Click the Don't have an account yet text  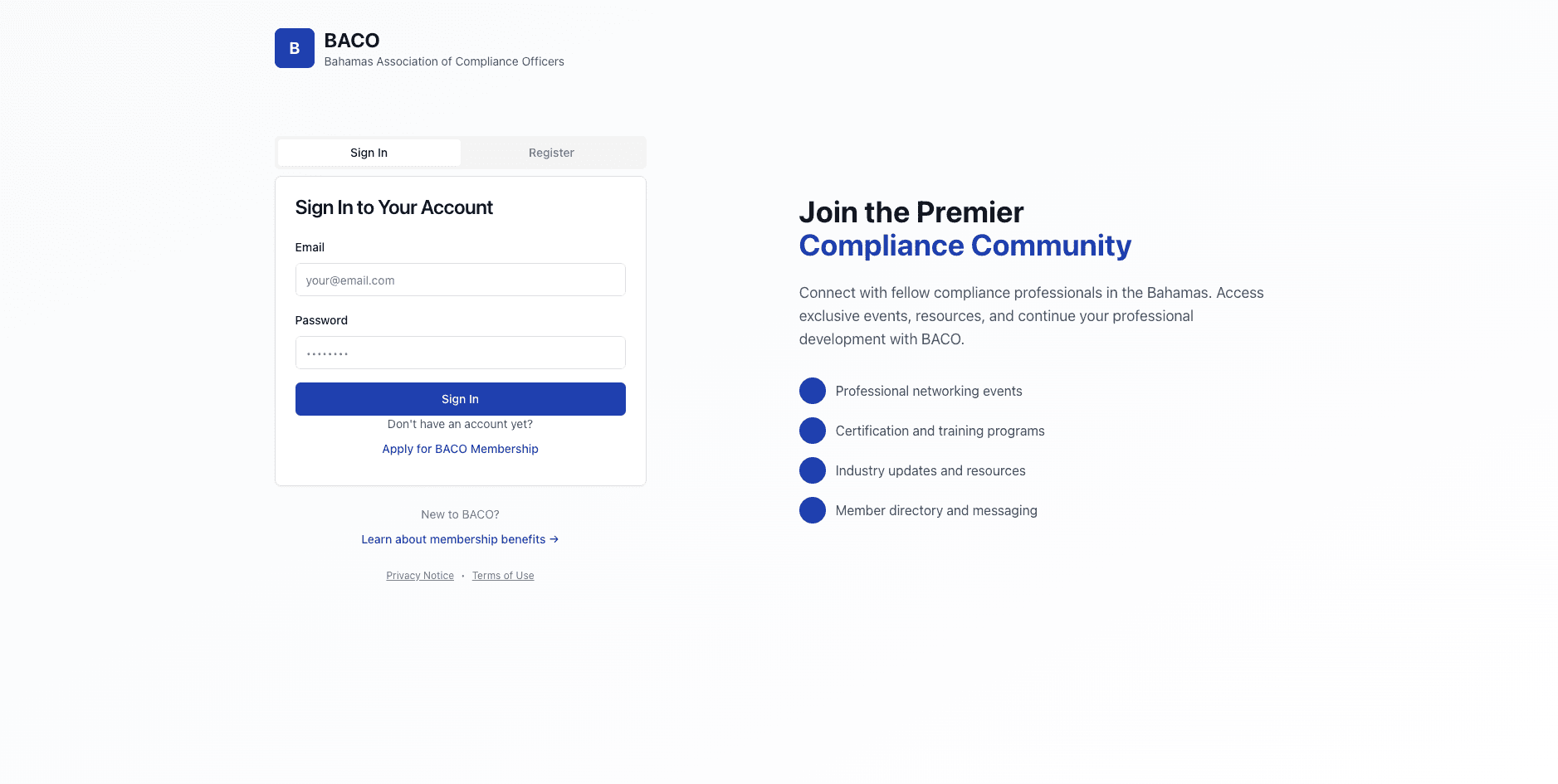point(460,423)
